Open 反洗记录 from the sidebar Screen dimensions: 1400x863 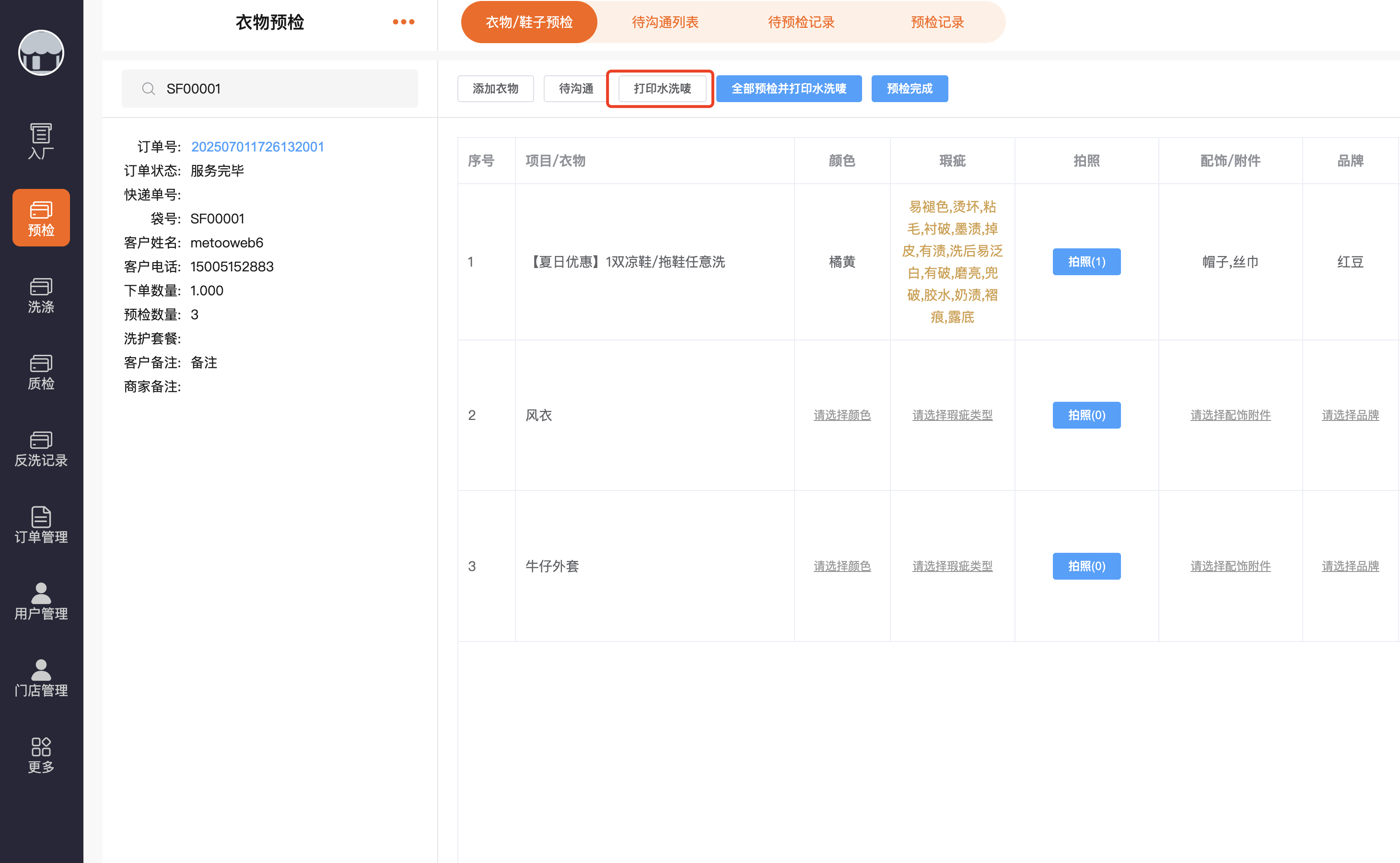41,448
